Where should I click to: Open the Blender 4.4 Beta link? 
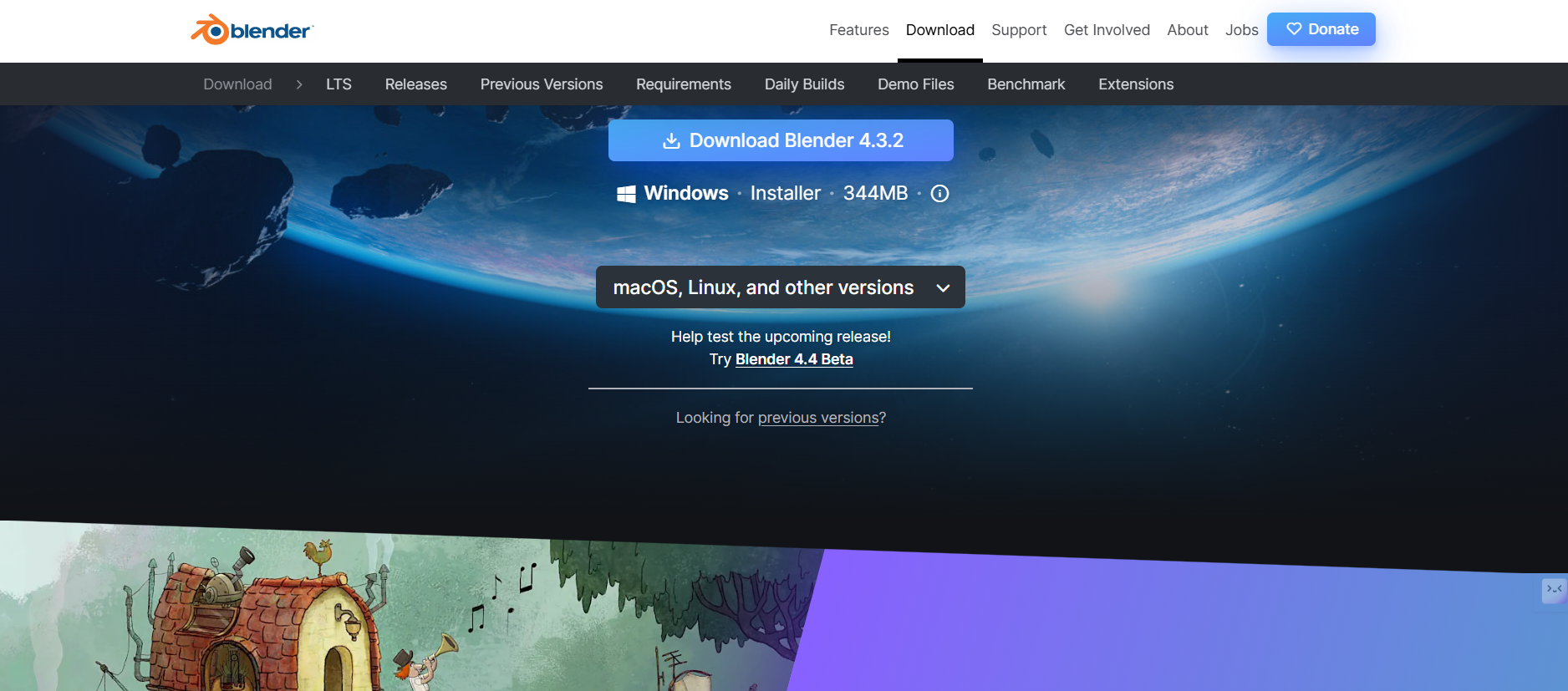tap(794, 359)
